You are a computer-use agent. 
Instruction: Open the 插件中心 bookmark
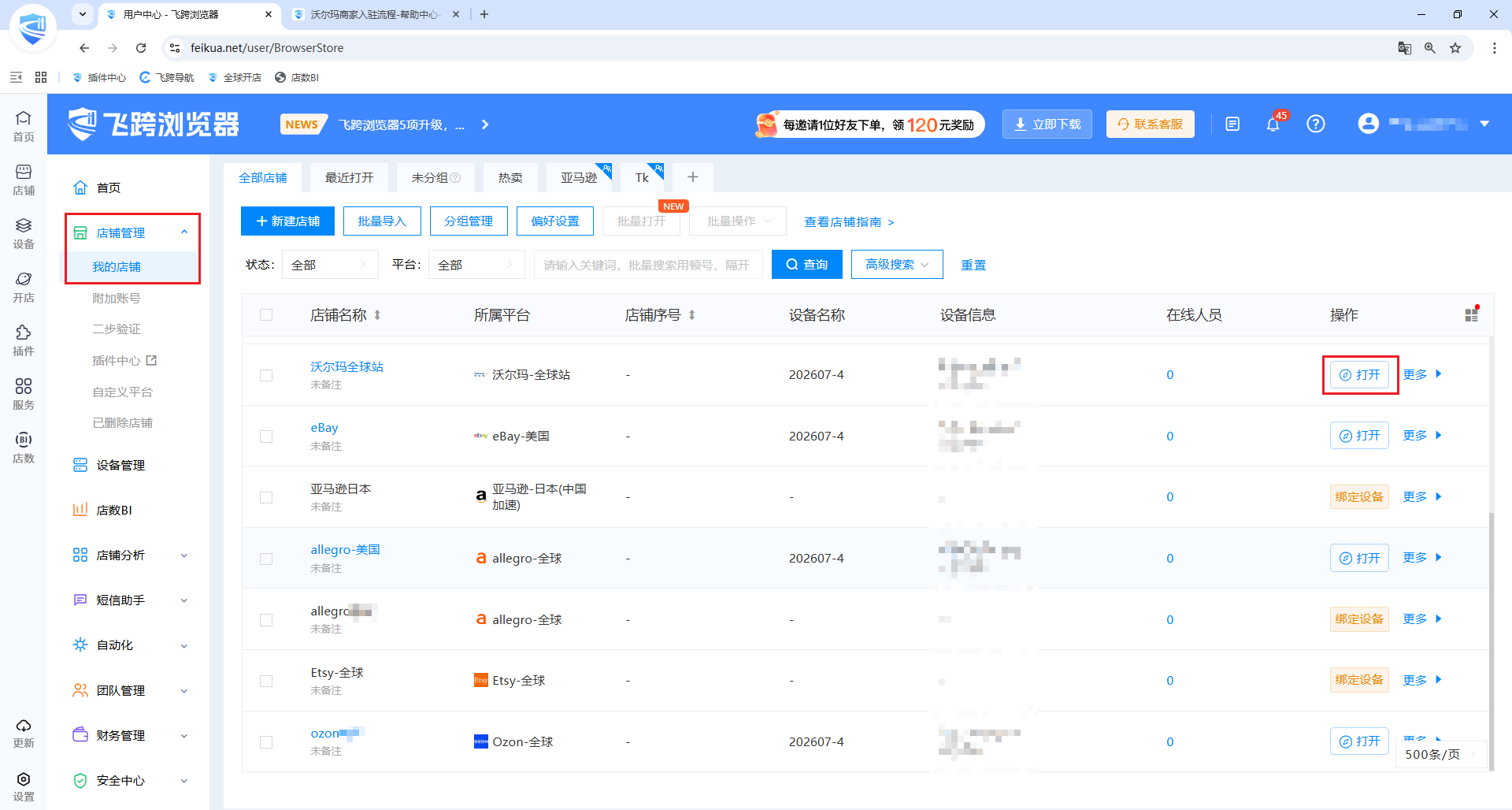[99, 77]
